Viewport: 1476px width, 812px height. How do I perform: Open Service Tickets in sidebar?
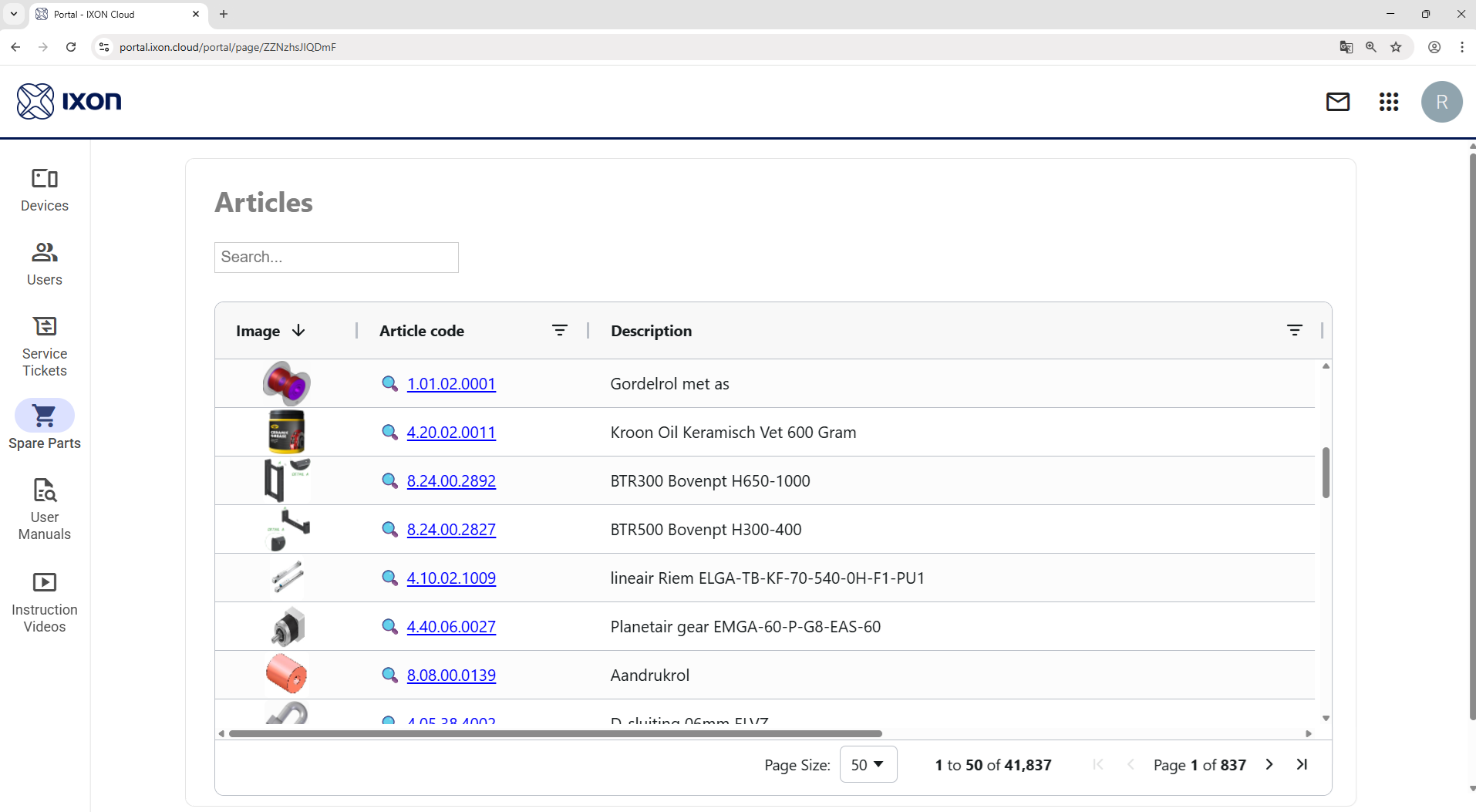click(45, 347)
